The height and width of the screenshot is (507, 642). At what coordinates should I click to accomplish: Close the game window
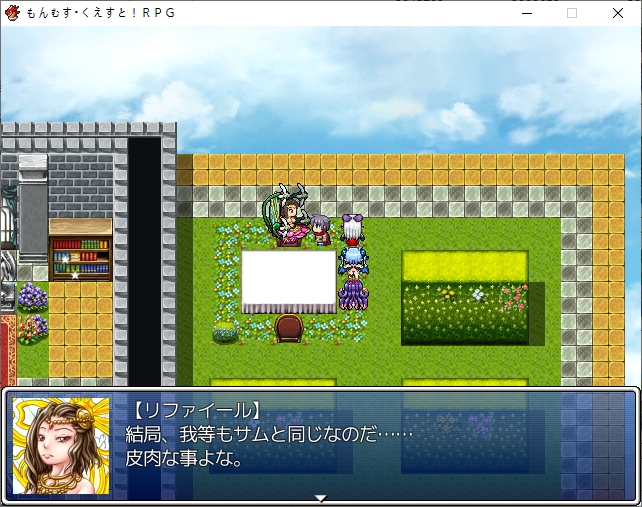tap(618, 13)
